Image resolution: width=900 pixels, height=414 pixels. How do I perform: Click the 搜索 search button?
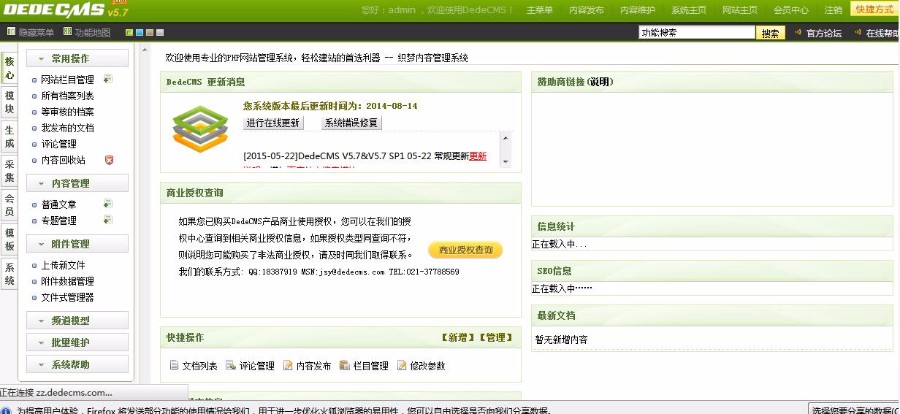pyautogui.click(x=771, y=33)
